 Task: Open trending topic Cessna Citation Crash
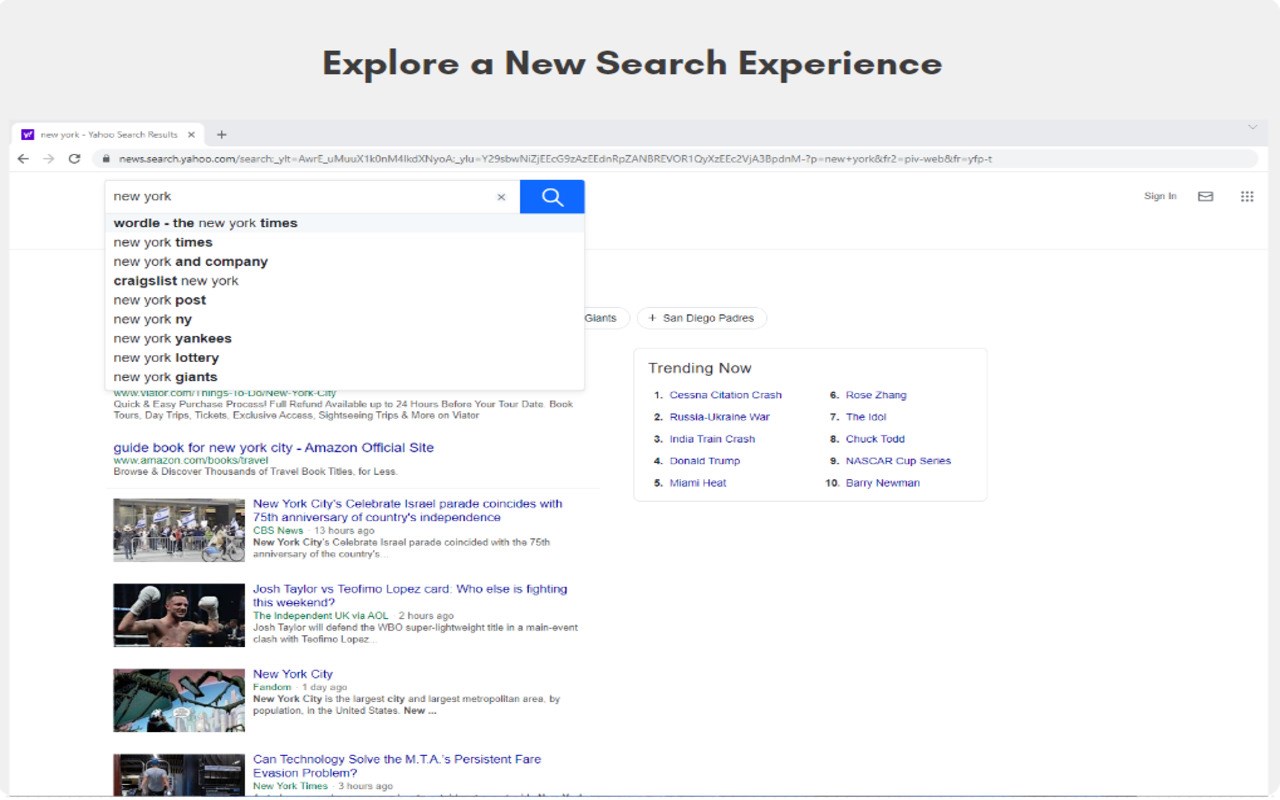pos(725,395)
